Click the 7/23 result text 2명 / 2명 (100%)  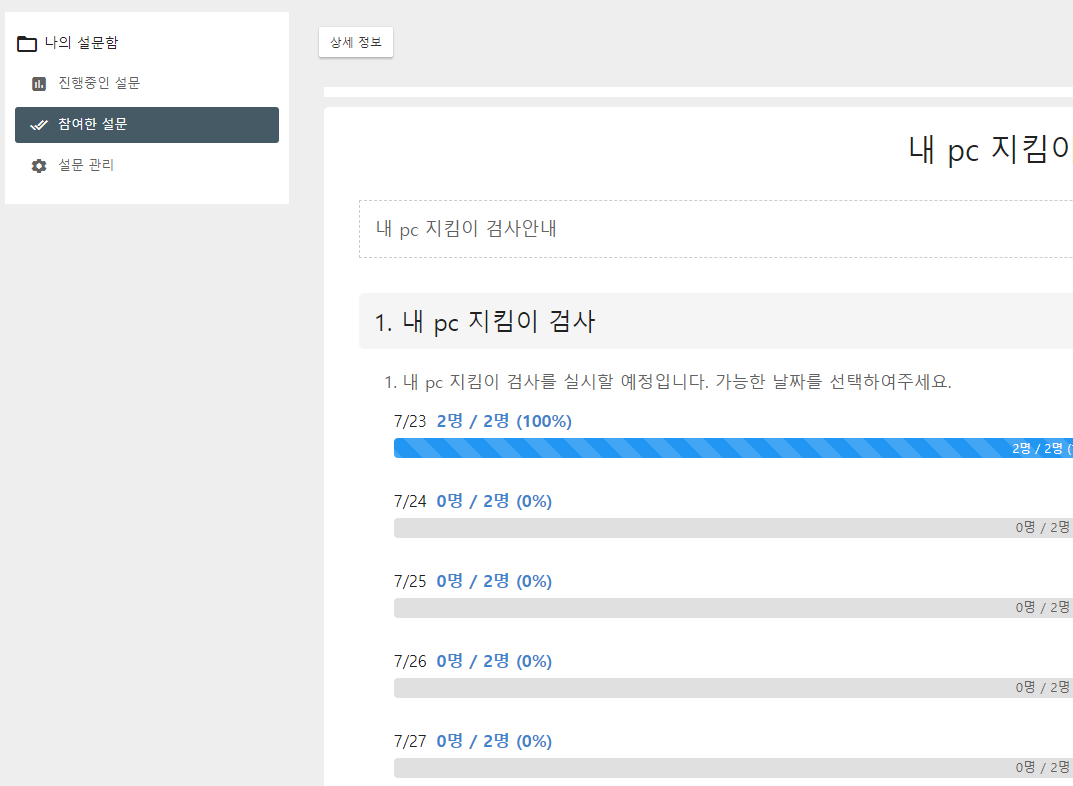[x=504, y=421]
